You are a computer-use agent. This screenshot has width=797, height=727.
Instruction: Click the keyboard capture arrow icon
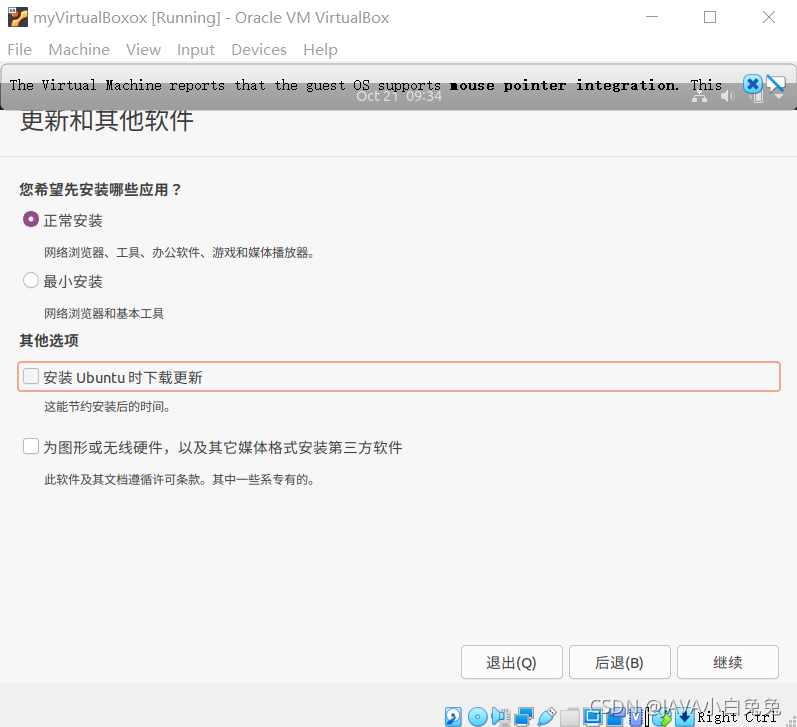tap(684, 716)
